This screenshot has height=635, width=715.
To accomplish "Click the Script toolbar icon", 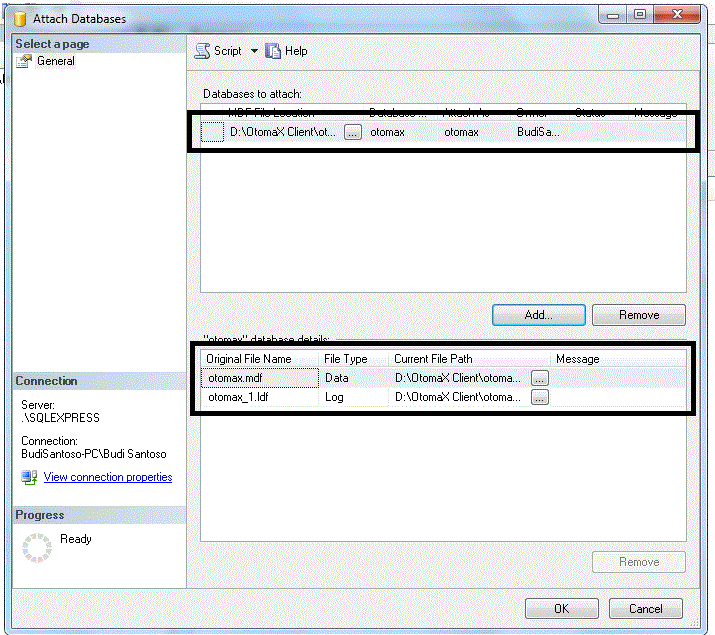I will point(202,51).
